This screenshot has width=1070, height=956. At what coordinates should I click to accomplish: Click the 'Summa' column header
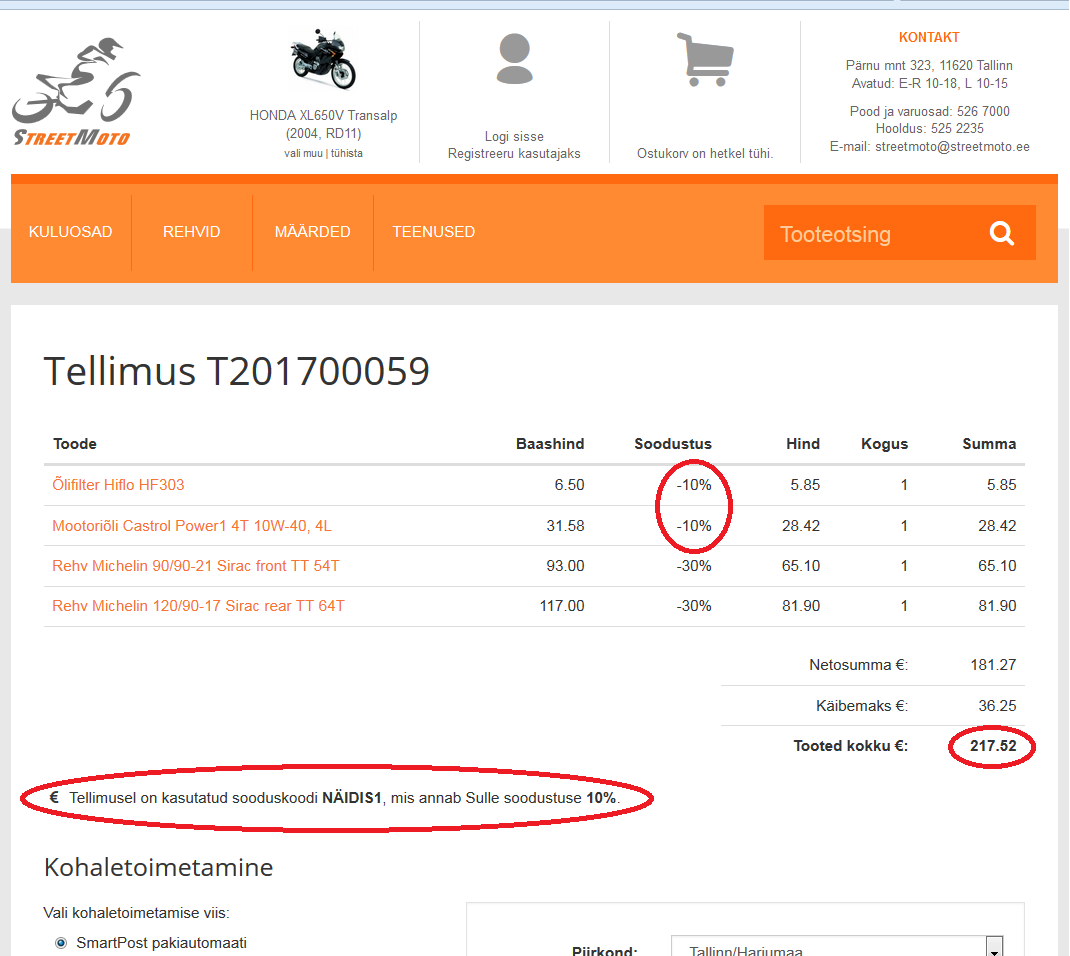click(x=989, y=444)
